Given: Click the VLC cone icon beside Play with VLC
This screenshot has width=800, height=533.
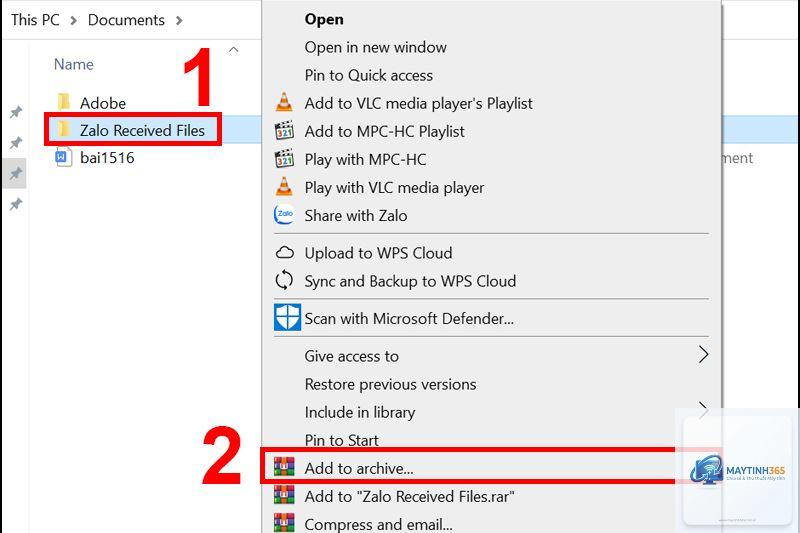Looking at the screenshot, I should pyautogui.click(x=284, y=187).
